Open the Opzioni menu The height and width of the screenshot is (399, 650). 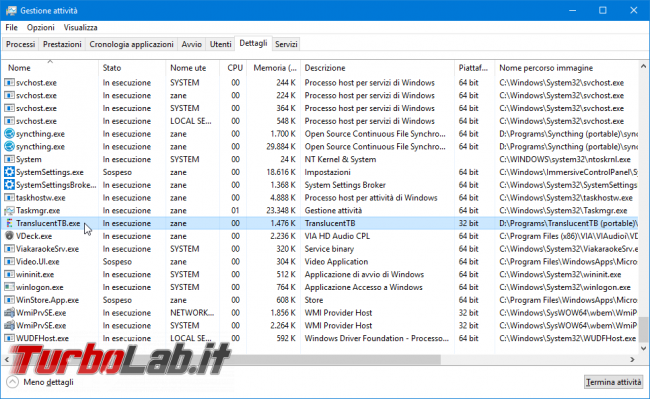coord(41,27)
